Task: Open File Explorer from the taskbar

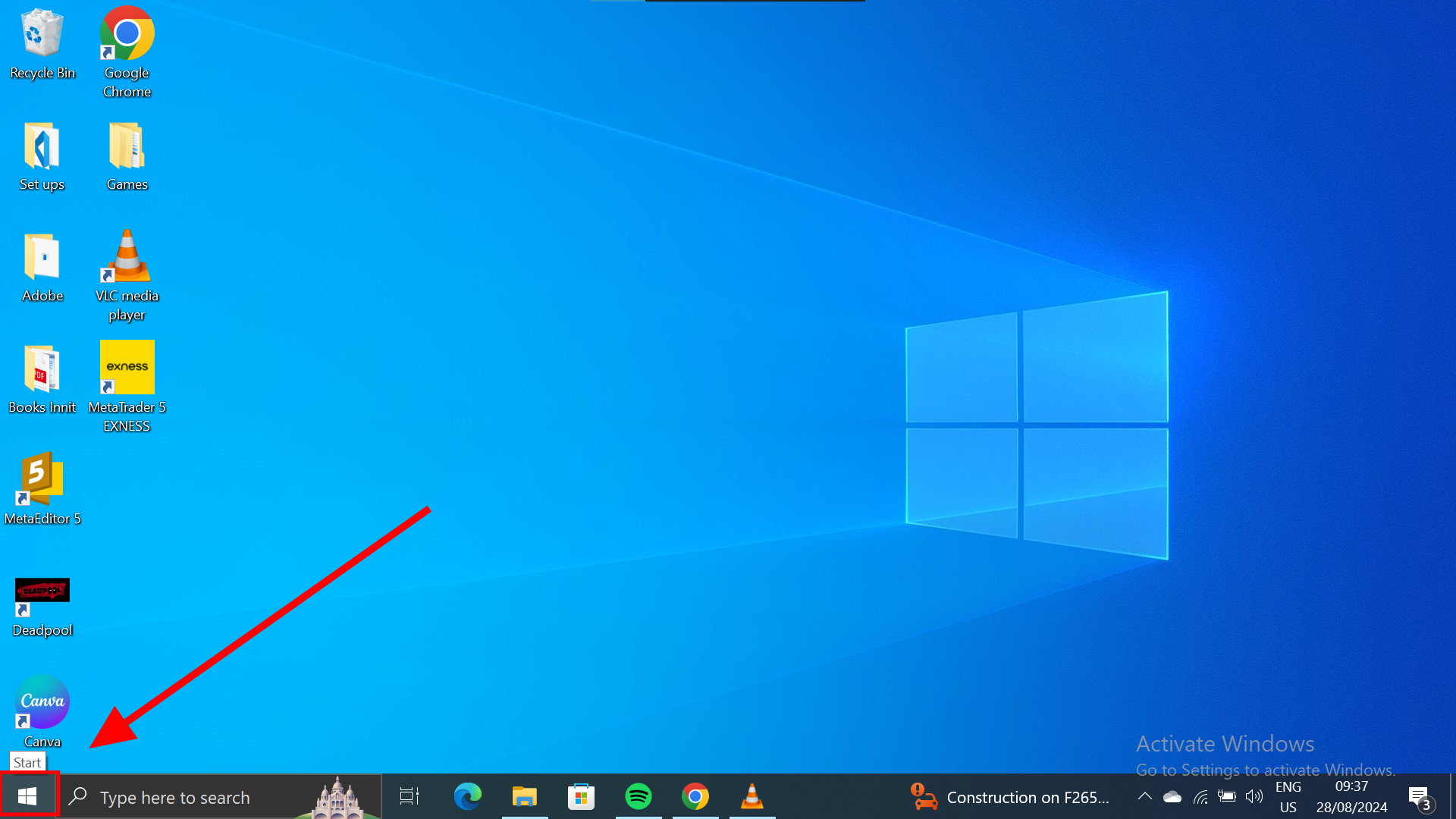Action: click(524, 796)
